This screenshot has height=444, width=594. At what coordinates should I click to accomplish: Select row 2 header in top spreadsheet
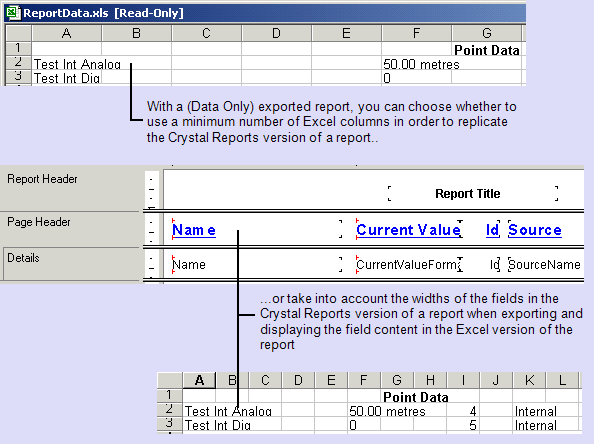click(18, 63)
